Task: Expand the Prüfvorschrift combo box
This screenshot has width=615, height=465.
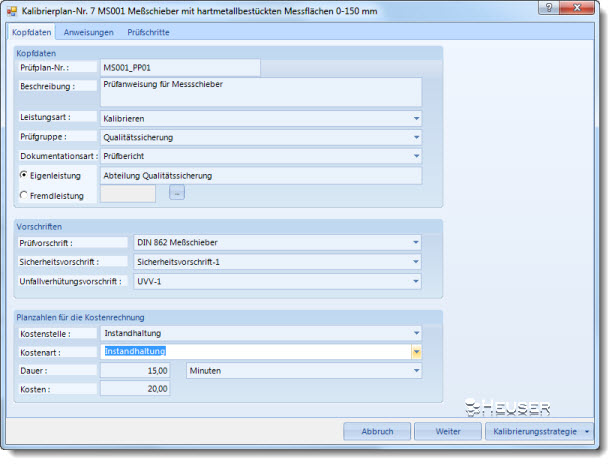Action: click(x=416, y=243)
